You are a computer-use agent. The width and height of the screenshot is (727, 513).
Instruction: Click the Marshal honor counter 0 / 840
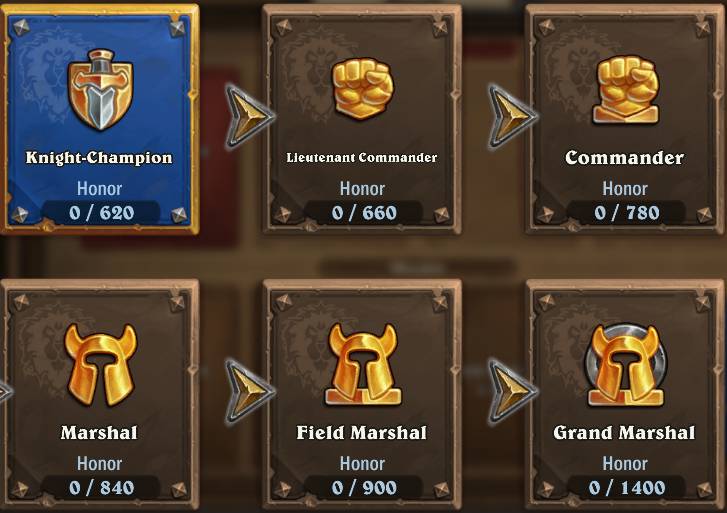101,487
